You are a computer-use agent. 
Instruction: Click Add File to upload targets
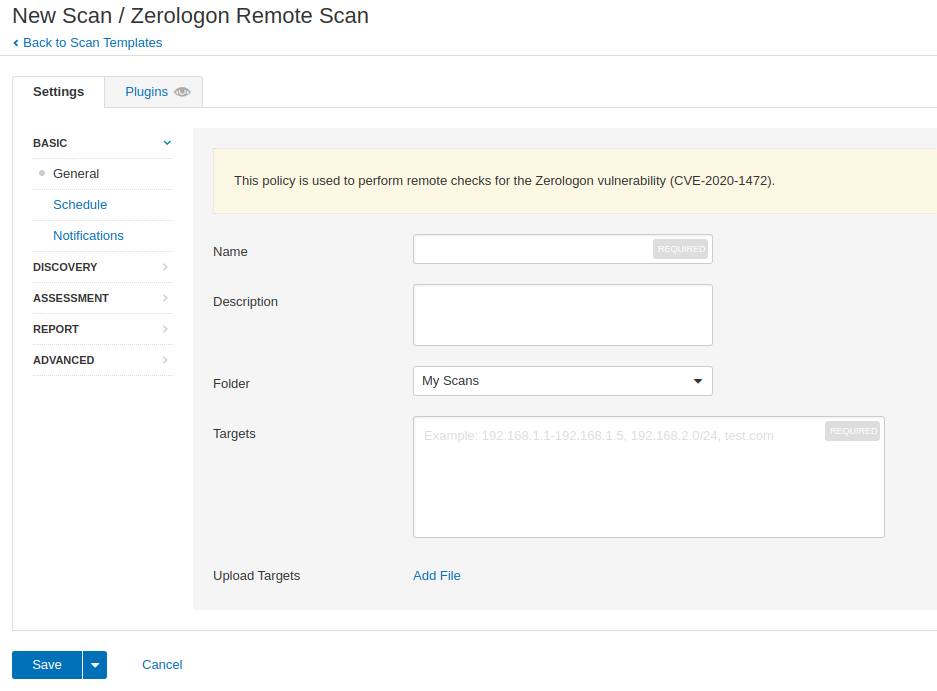coord(437,576)
